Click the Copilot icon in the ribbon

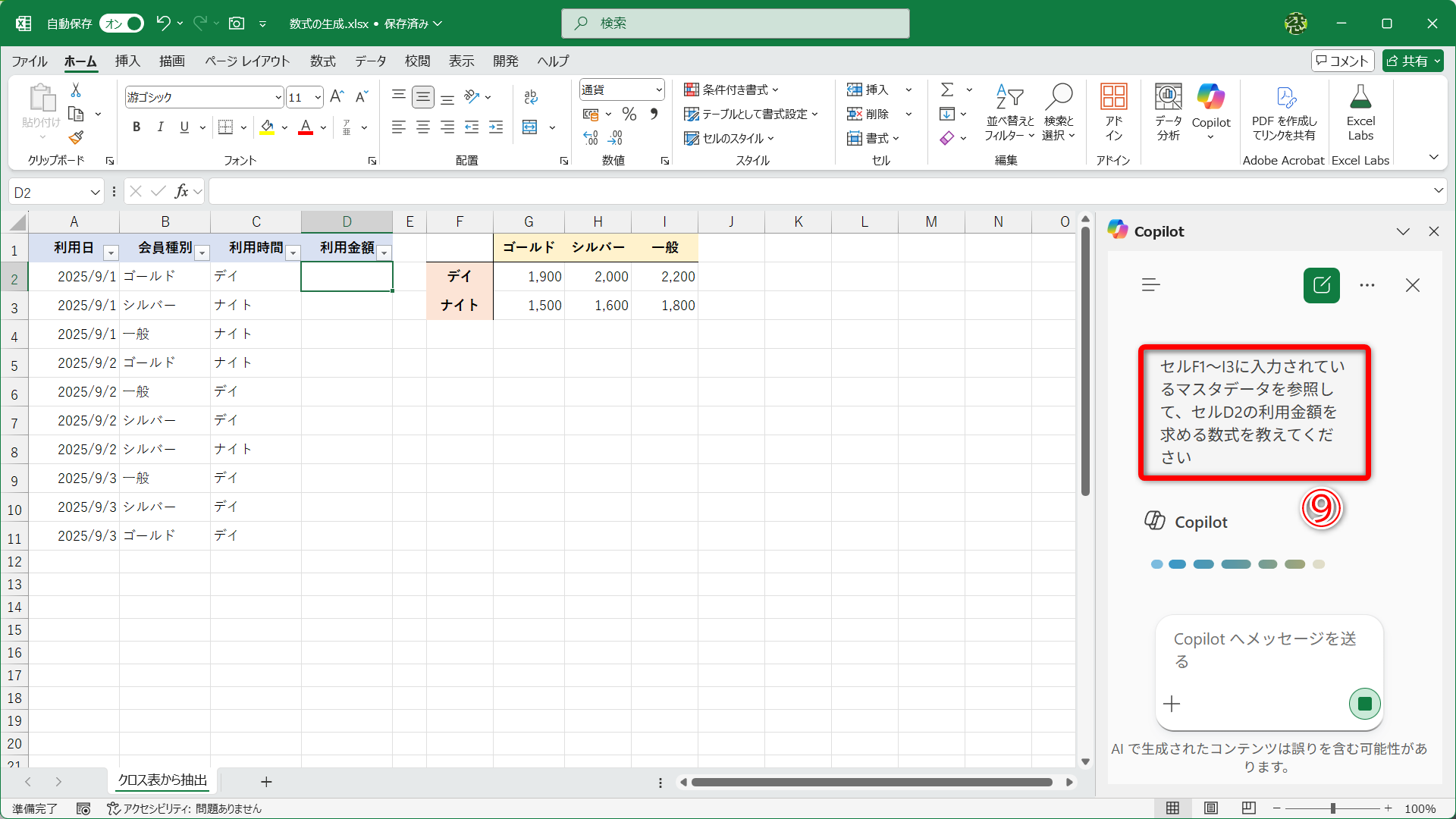point(1211,97)
